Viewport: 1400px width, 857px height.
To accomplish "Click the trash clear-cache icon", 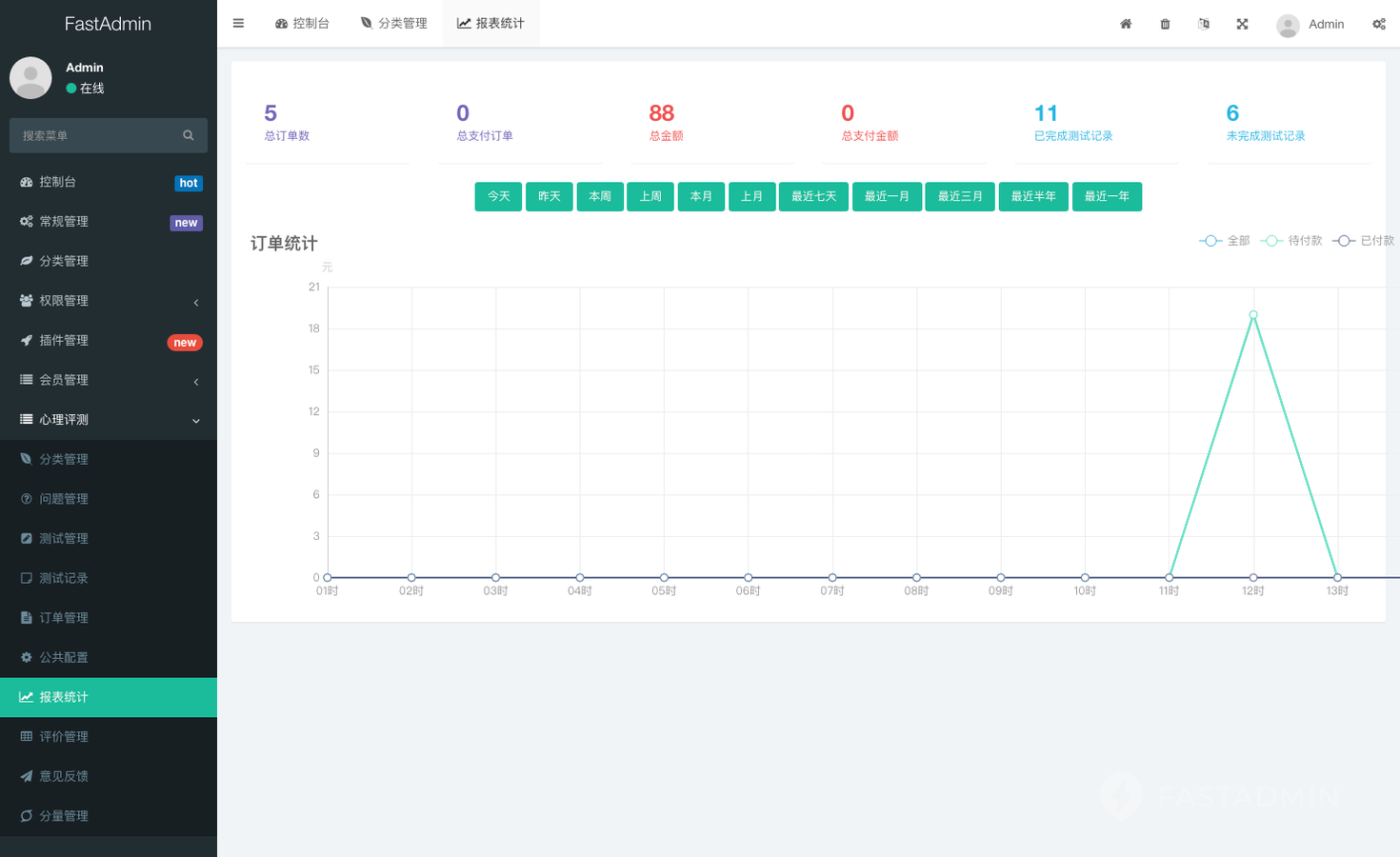I will point(1165,24).
